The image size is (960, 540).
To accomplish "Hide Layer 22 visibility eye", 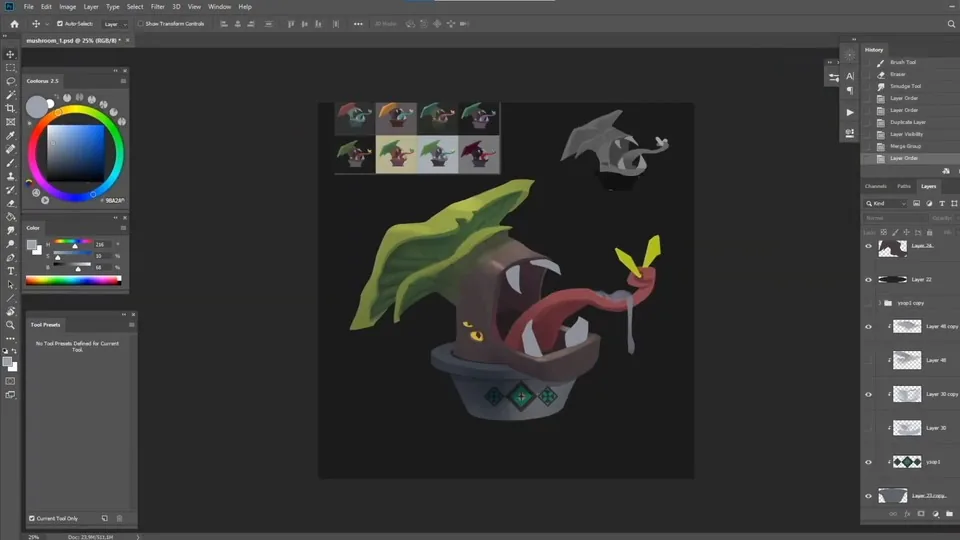I will tap(868, 280).
